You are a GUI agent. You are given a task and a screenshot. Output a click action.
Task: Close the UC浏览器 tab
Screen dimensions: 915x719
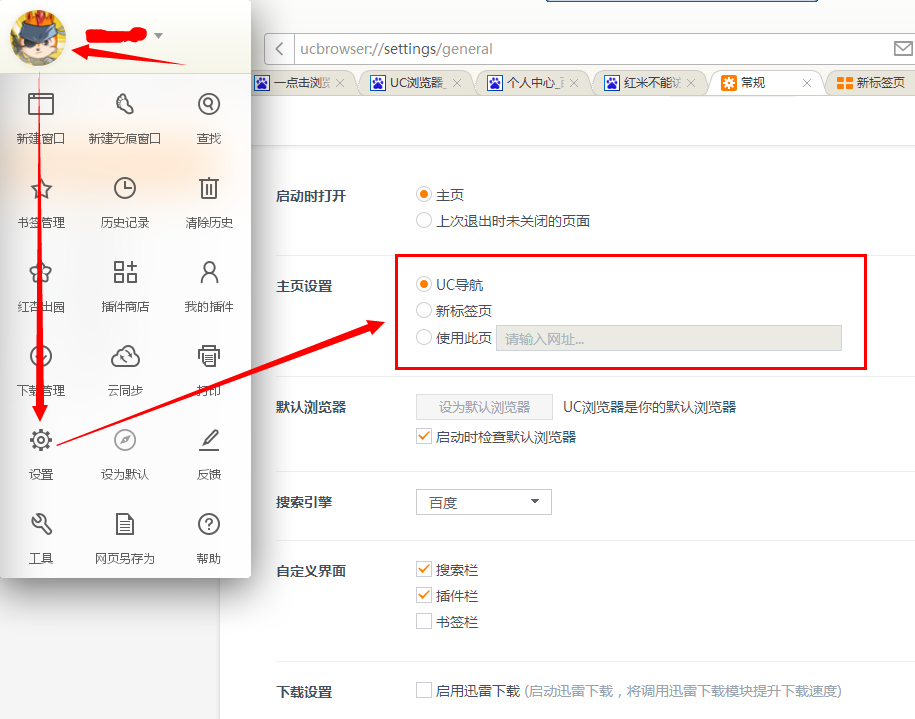457,83
